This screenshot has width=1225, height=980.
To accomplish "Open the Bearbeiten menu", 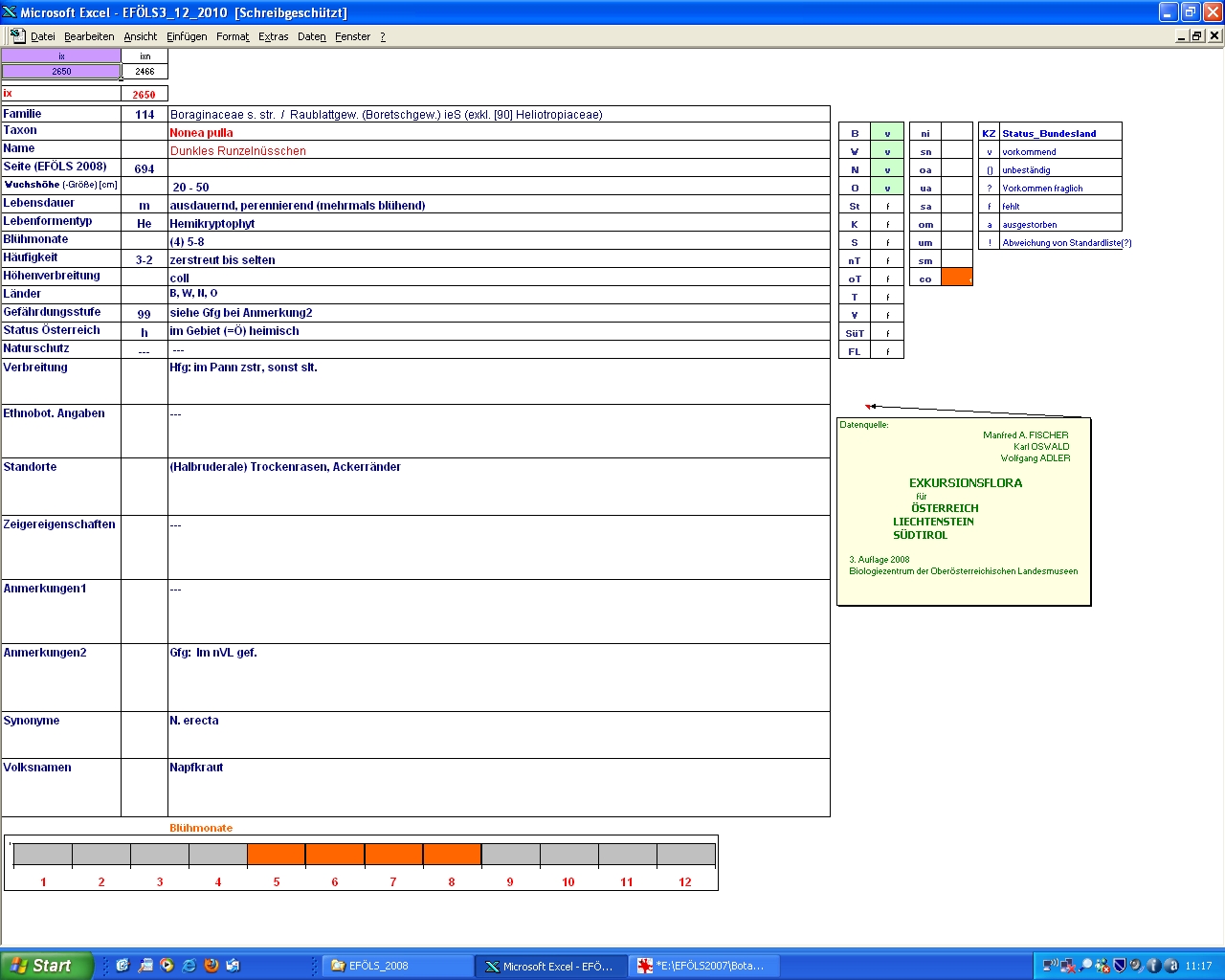I will point(89,36).
